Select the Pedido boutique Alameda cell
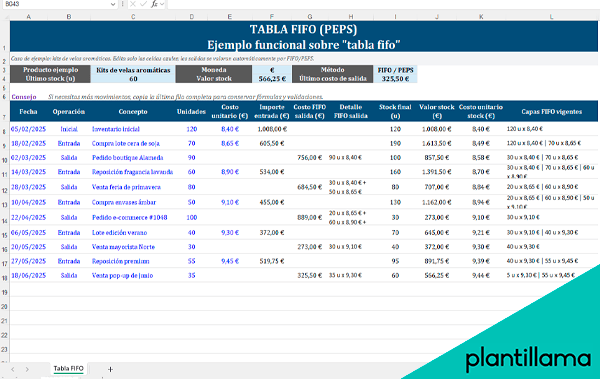Image resolution: width=600 pixels, height=379 pixels. (133, 158)
